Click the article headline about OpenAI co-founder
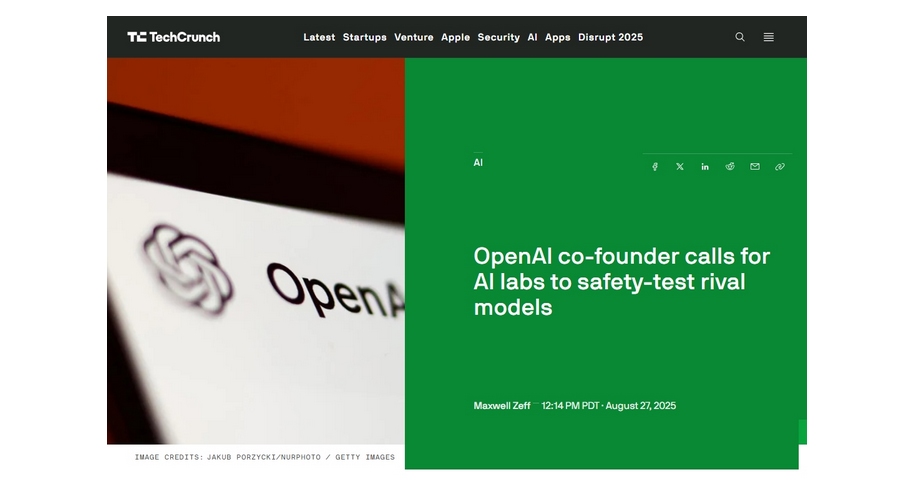The width and height of the screenshot is (904, 489). (x=622, y=281)
